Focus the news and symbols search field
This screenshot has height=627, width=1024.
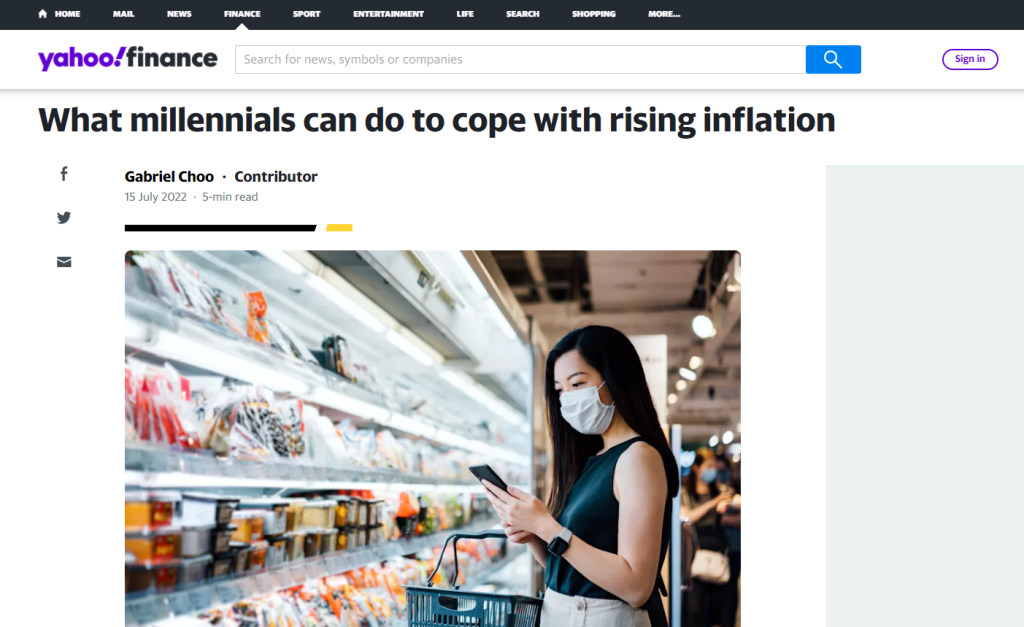click(520, 59)
